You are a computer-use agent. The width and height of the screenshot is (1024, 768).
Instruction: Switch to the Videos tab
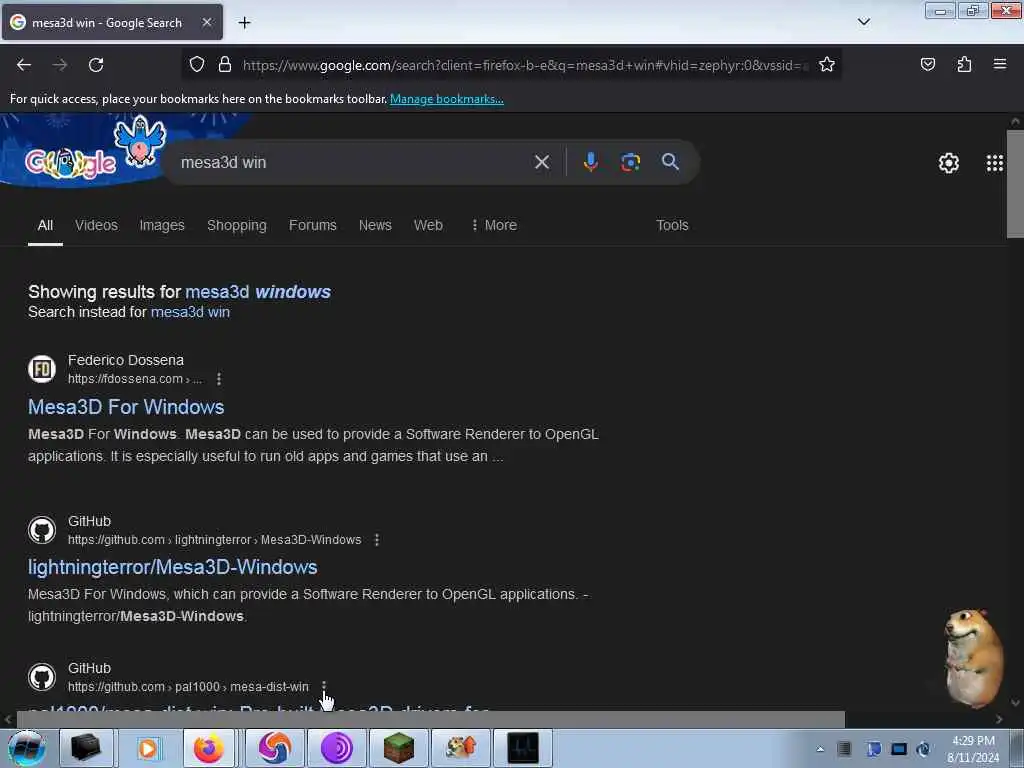click(x=96, y=225)
